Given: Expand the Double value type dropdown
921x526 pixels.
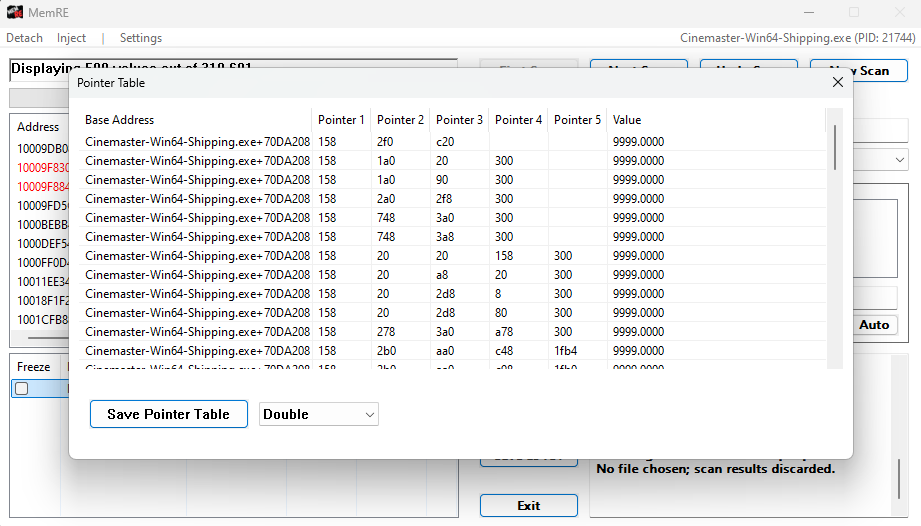Looking at the screenshot, I should click(x=319, y=414).
